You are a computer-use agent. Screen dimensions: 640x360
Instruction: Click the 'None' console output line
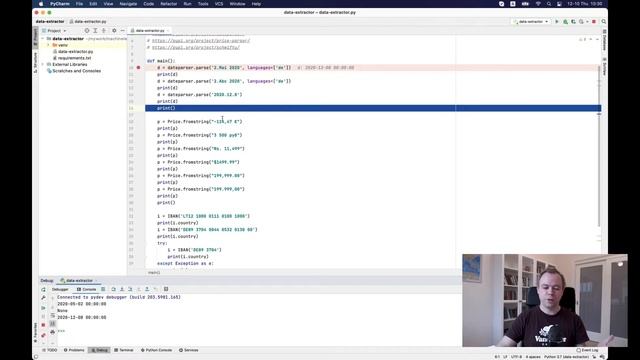(62, 311)
